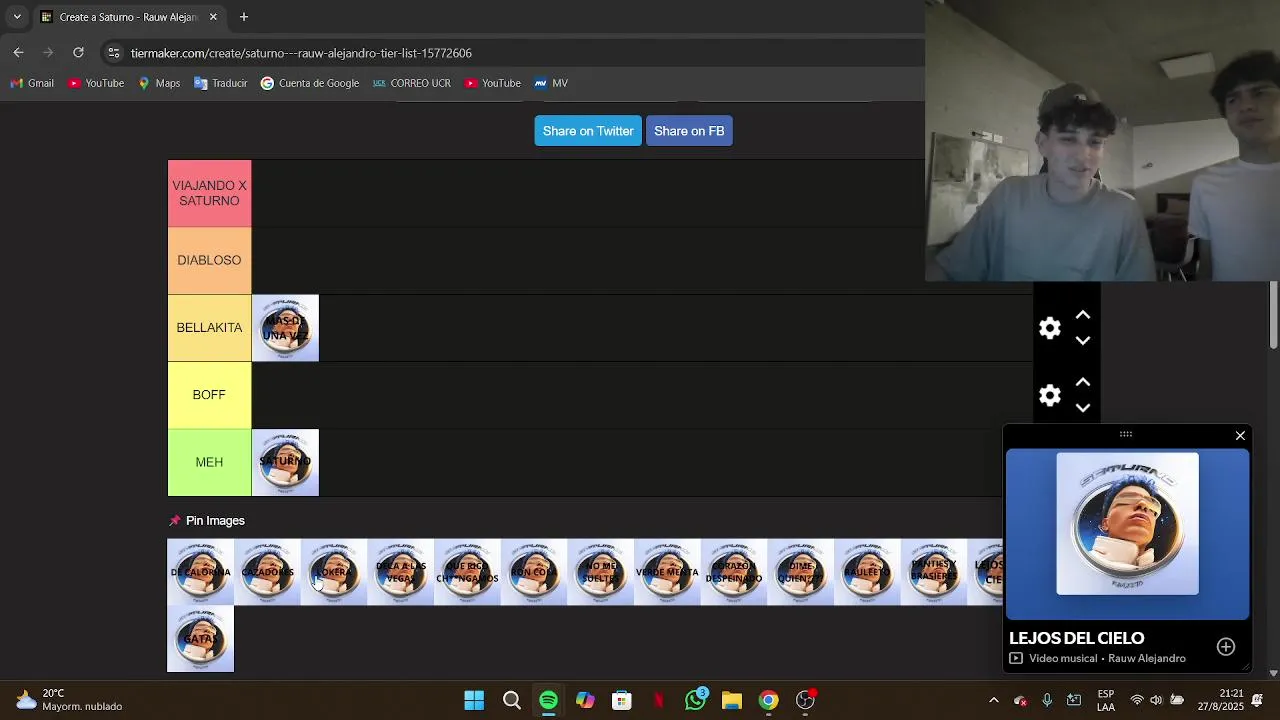
Task: Click Share on Twitter button
Action: 588,131
